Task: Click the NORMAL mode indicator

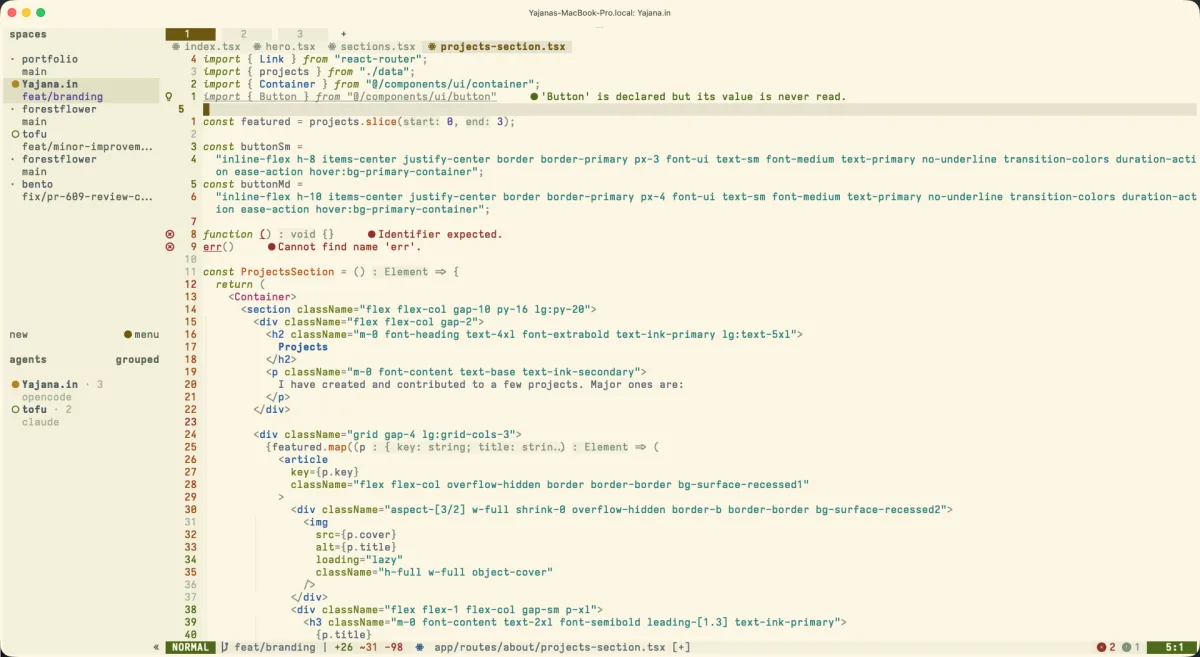Action: click(190, 647)
